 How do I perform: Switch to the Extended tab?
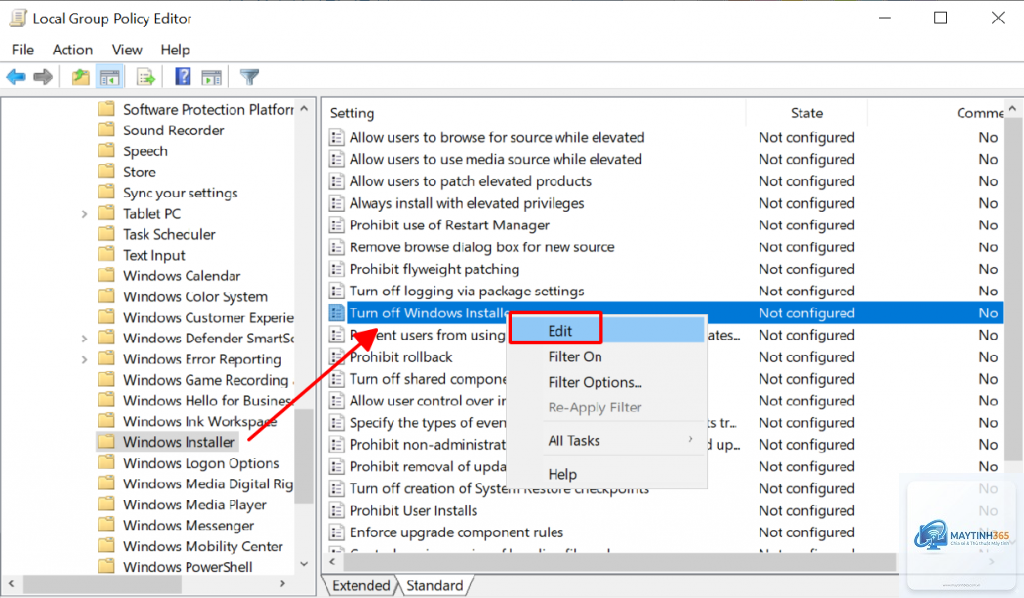[x=360, y=586]
